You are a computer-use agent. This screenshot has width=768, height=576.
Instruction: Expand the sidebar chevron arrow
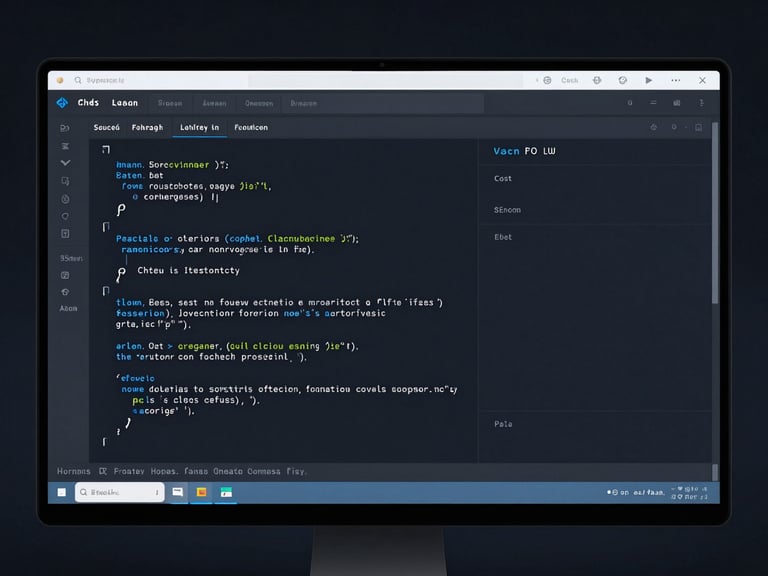pyautogui.click(x=65, y=163)
